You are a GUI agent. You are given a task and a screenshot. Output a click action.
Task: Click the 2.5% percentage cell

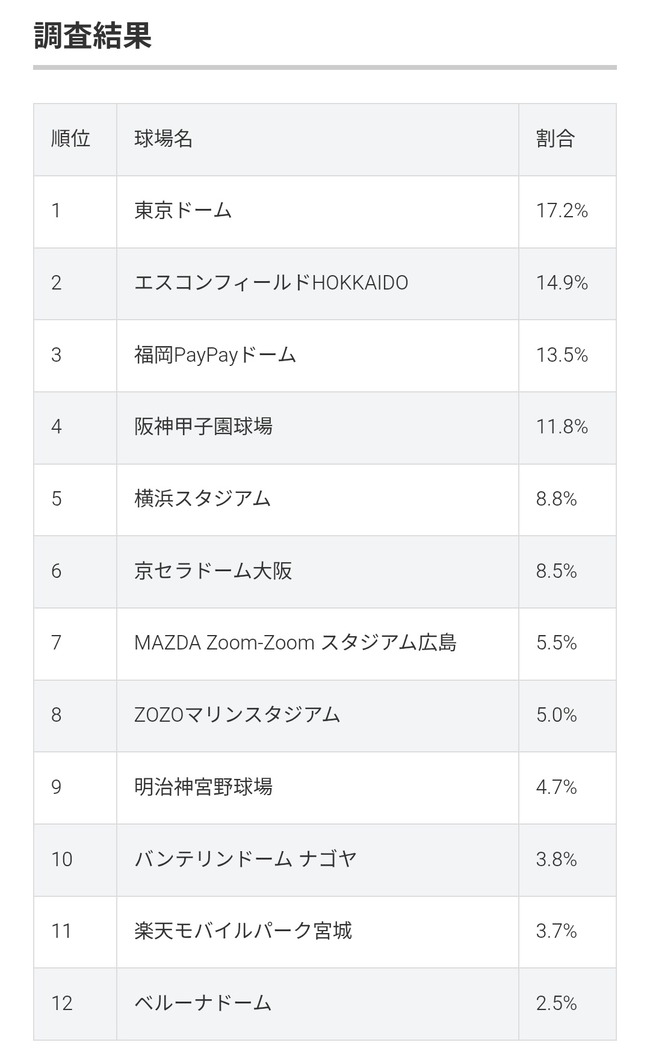pyautogui.click(x=556, y=1003)
